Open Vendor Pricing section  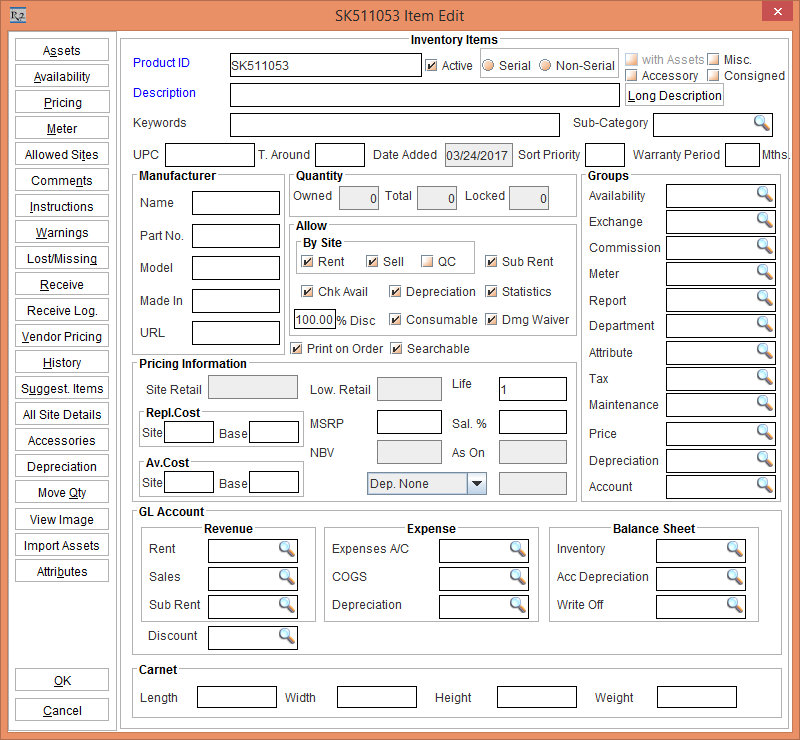(x=62, y=336)
